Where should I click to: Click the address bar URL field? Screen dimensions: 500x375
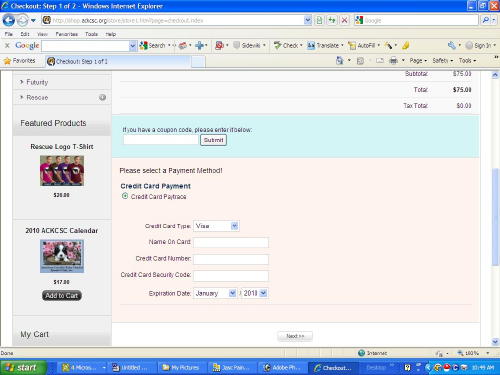point(173,20)
